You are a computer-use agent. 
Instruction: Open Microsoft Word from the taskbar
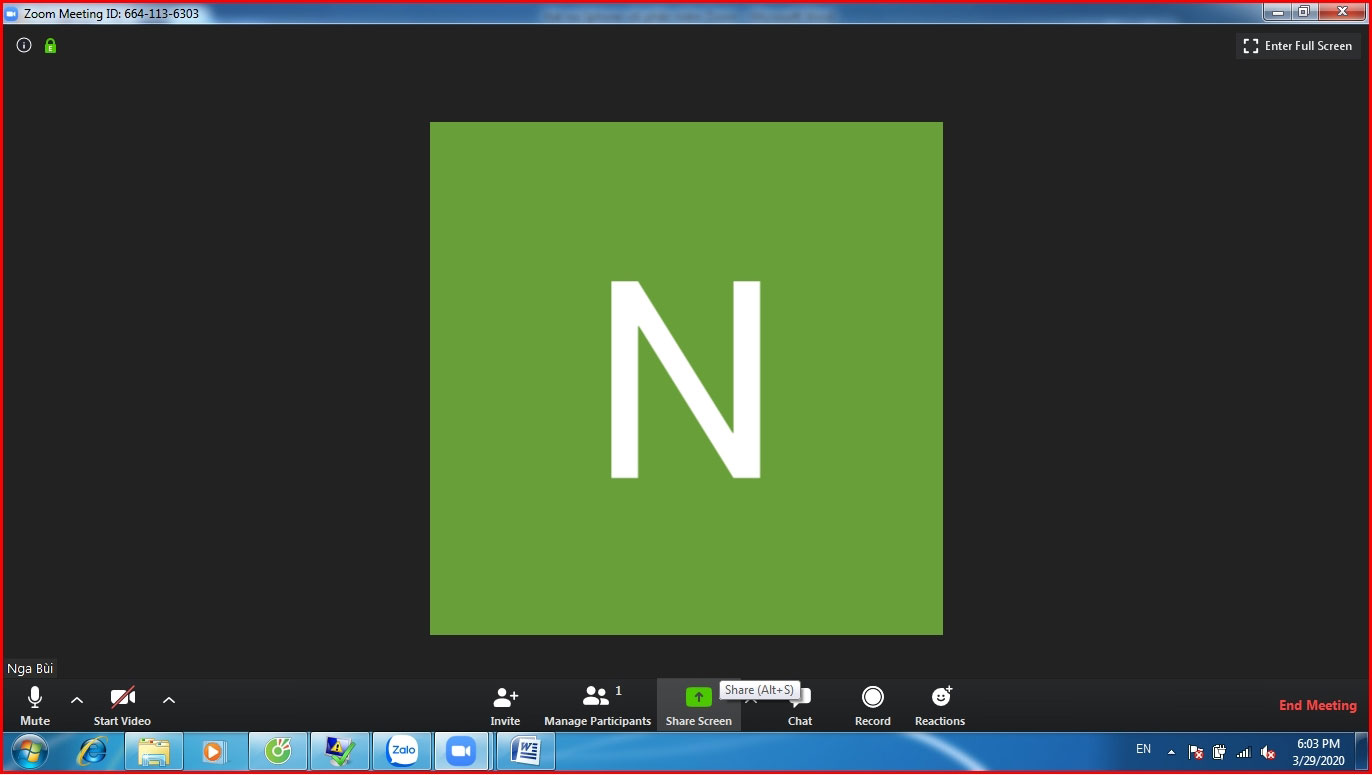[526, 750]
